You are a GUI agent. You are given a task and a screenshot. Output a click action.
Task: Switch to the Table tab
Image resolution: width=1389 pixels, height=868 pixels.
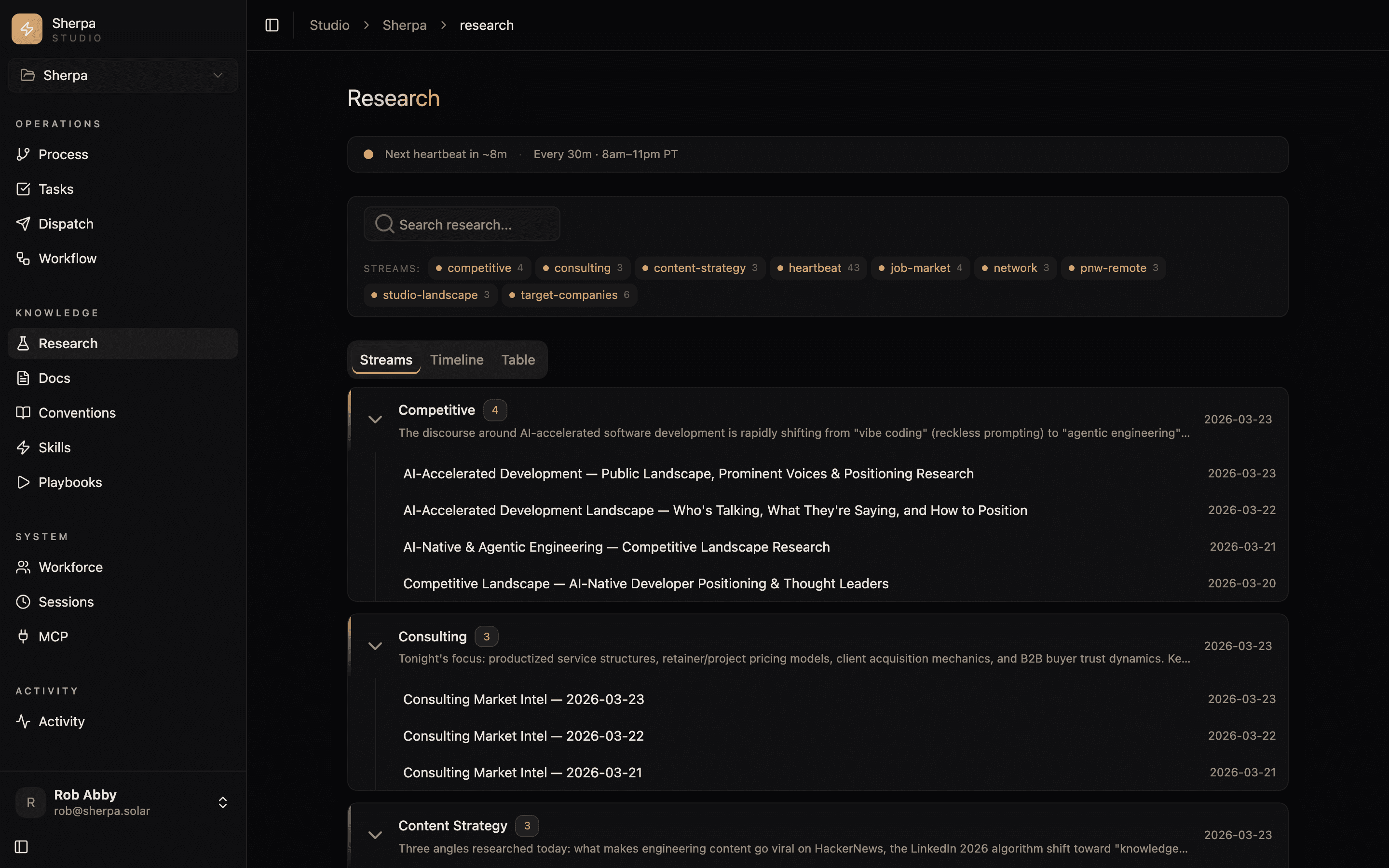point(517,360)
